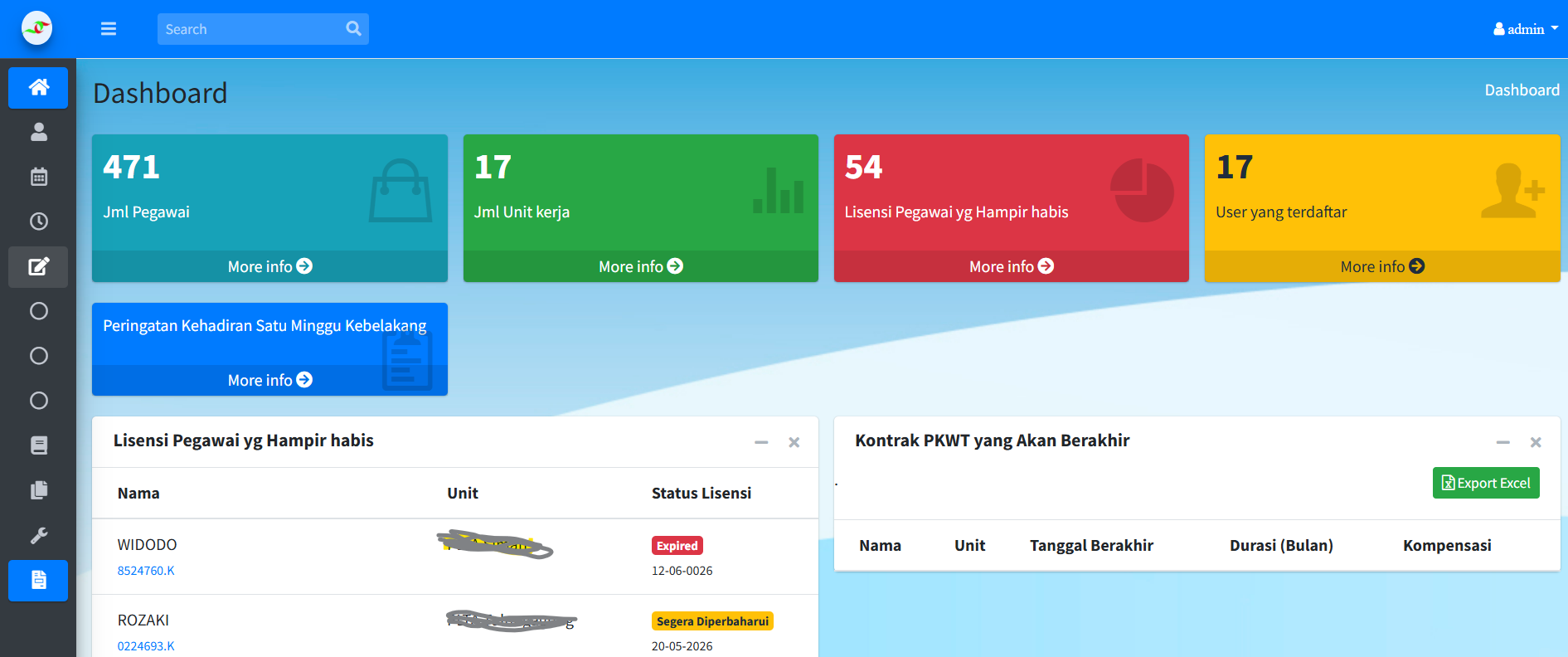The image size is (1568, 657).
Task: Click into the Search input field
Action: [249, 29]
